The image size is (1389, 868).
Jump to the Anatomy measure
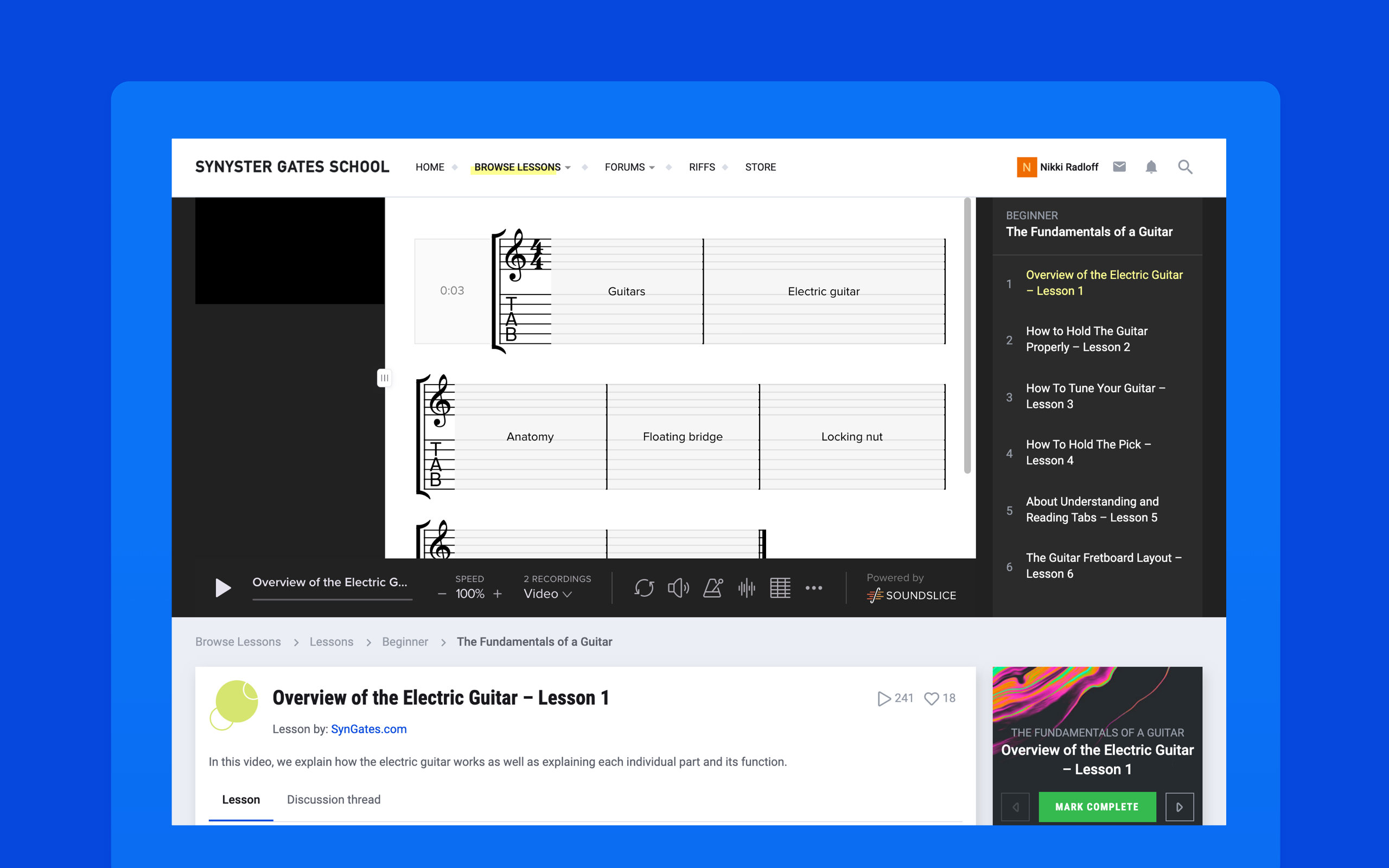pos(530,436)
